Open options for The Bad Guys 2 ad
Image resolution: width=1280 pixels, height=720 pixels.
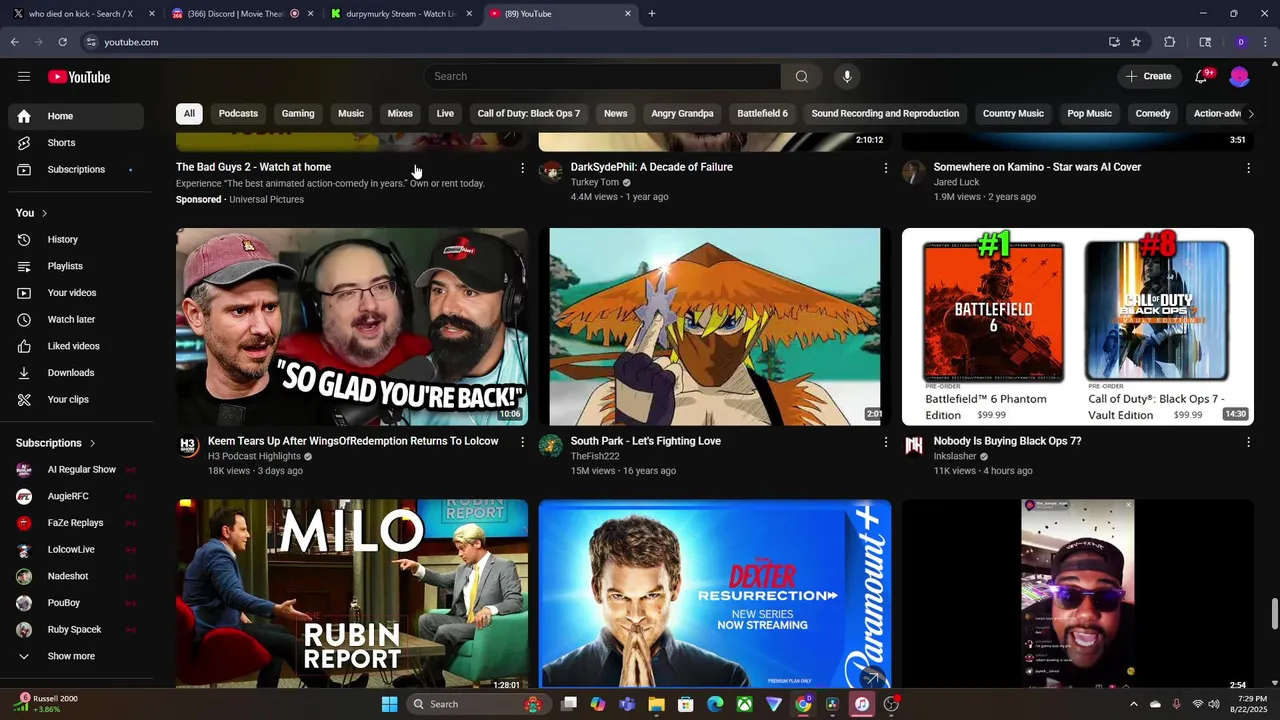pyautogui.click(x=522, y=168)
